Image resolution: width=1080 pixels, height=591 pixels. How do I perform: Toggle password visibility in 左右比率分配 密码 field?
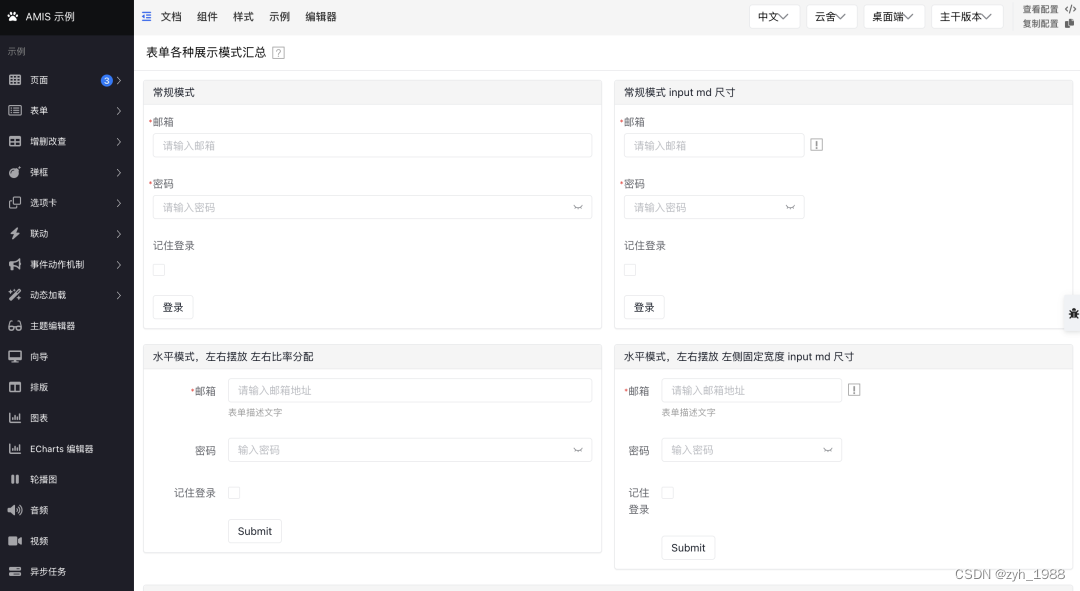[x=578, y=450]
